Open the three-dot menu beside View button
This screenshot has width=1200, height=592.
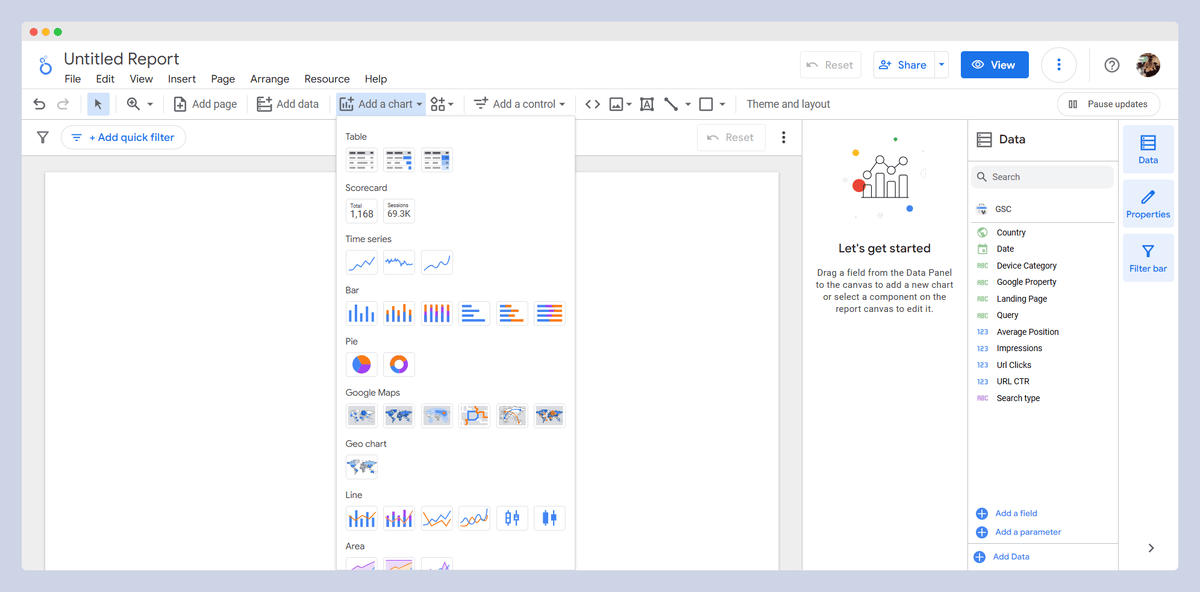point(1059,65)
